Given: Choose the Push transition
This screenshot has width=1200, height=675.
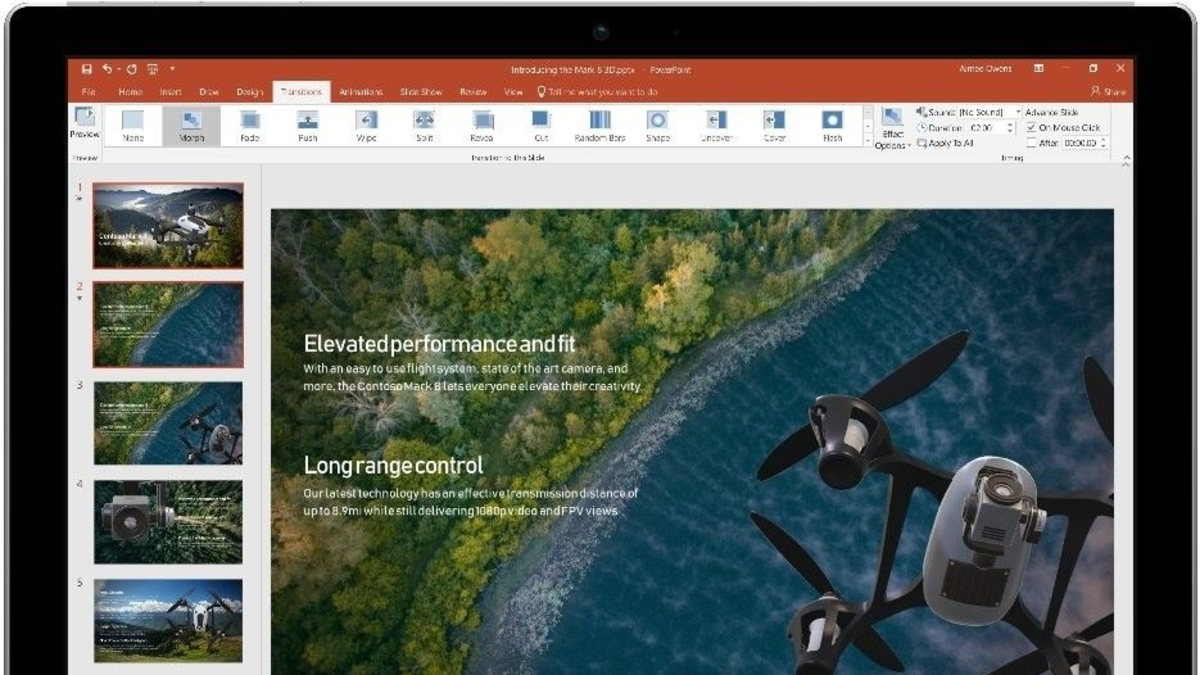Looking at the screenshot, I should click(307, 126).
